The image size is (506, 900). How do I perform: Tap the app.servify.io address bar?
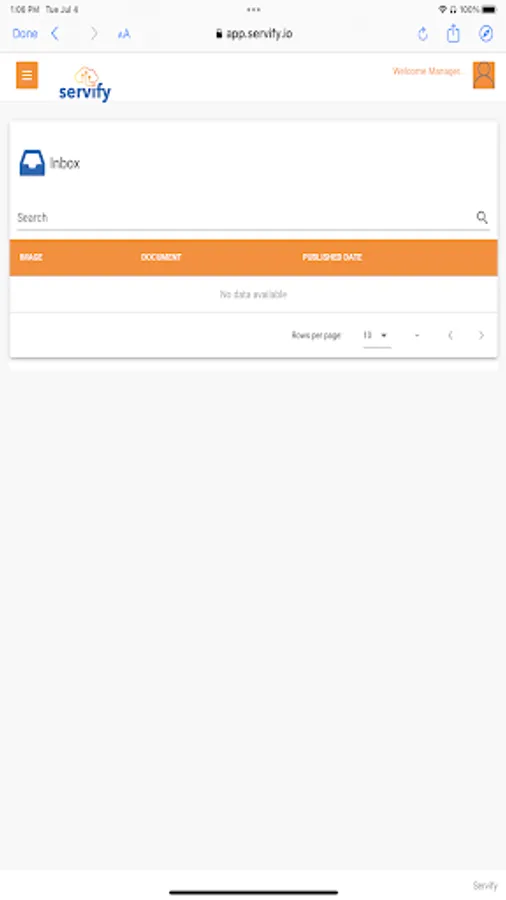254,33
